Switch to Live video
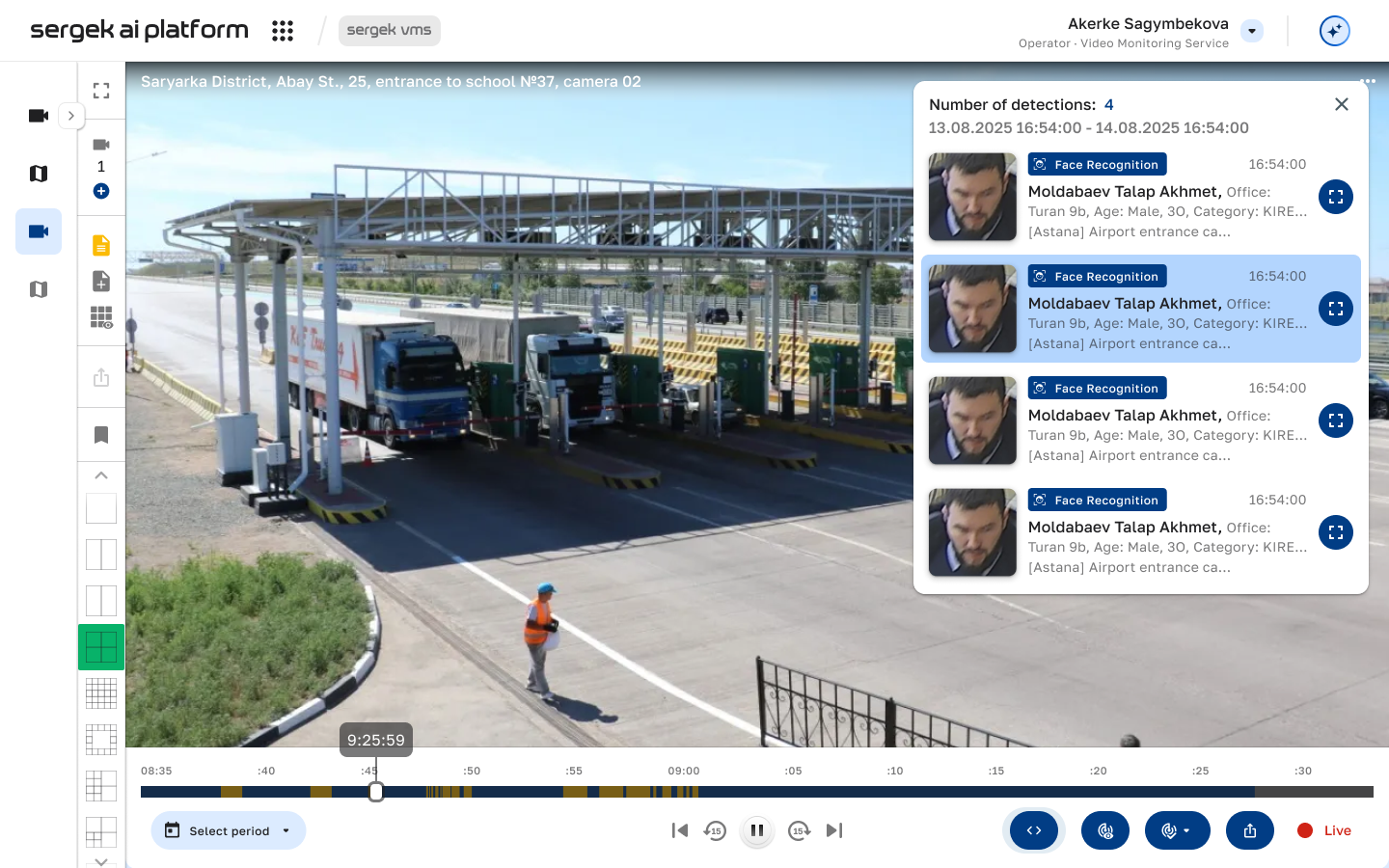 (x=1324, y=830)
